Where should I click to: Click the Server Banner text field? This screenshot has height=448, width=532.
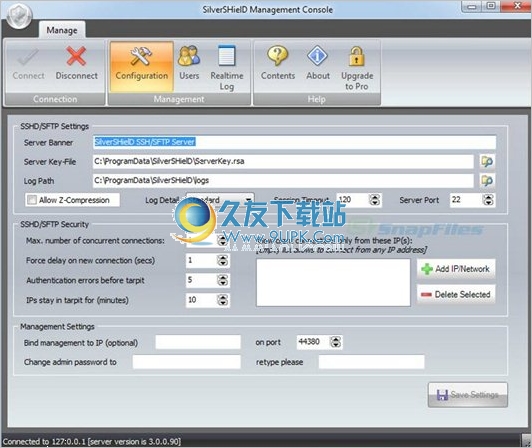pos(294,142)
